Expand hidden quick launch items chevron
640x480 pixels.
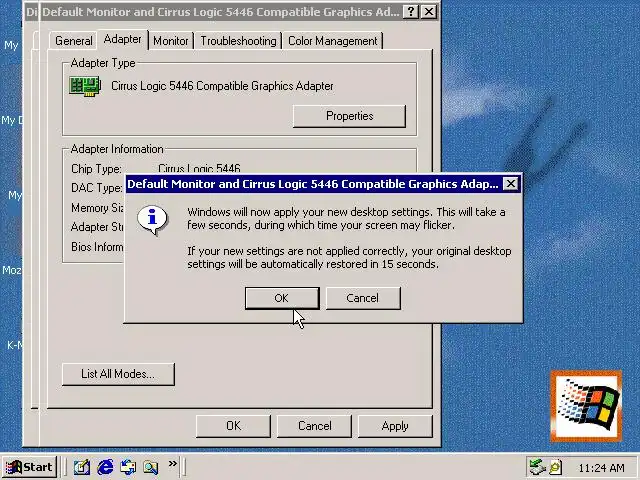(173, 463)
